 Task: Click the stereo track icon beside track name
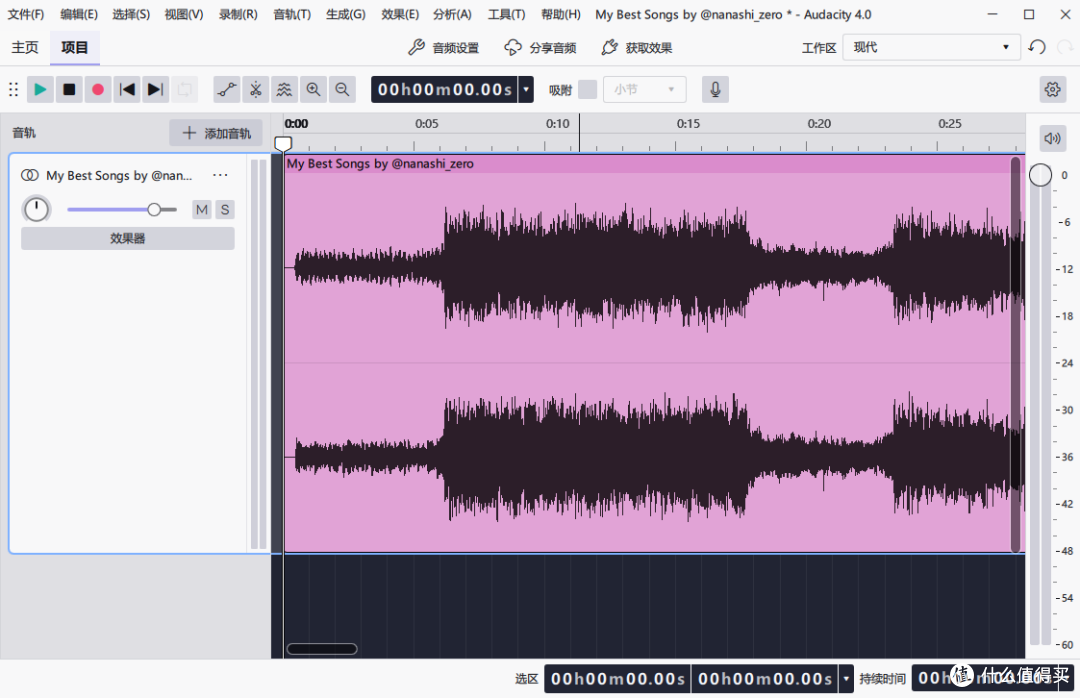pos(30,175)
